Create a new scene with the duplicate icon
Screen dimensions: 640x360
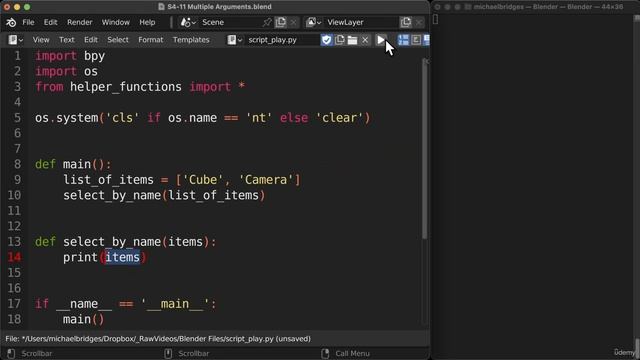click(280, 22)
